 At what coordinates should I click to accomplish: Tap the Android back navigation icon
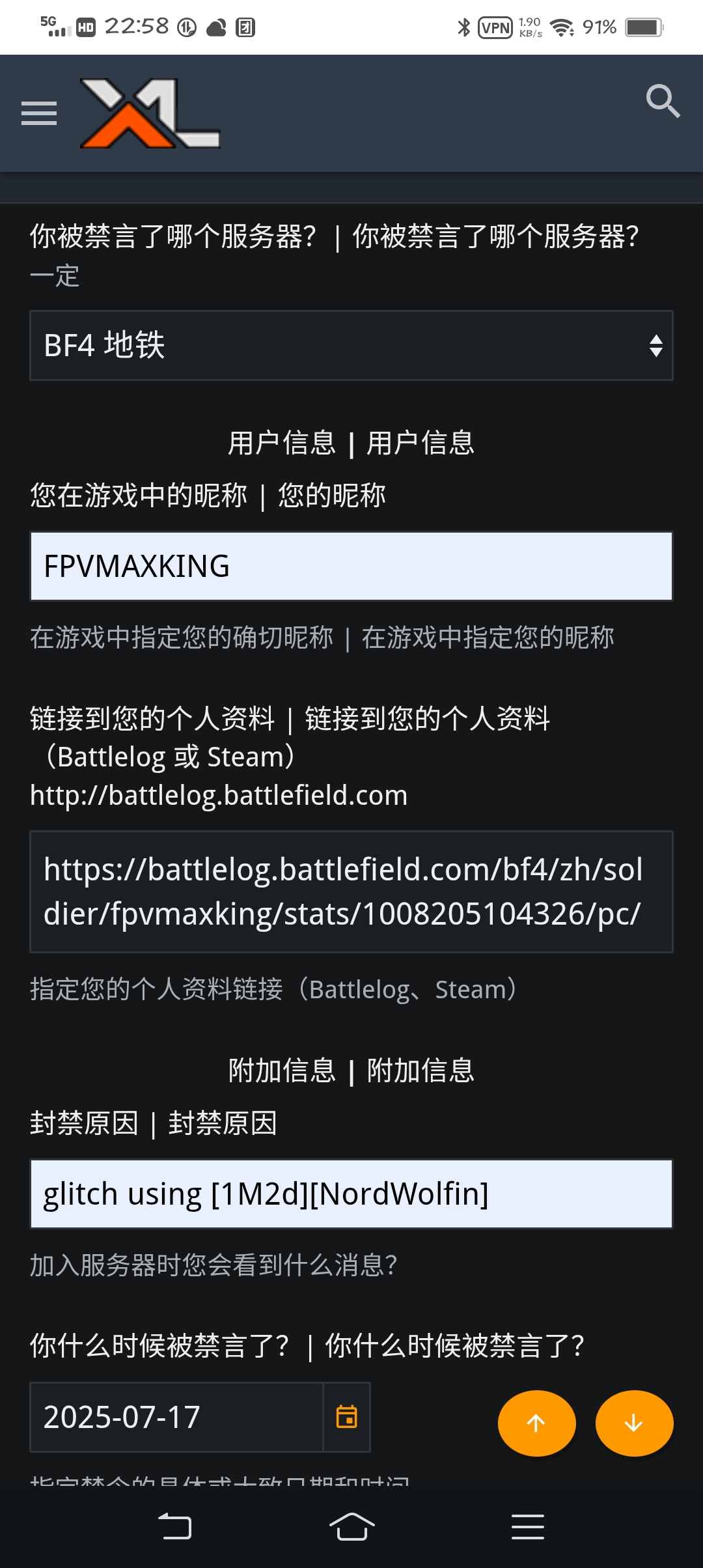(175, 1526)
